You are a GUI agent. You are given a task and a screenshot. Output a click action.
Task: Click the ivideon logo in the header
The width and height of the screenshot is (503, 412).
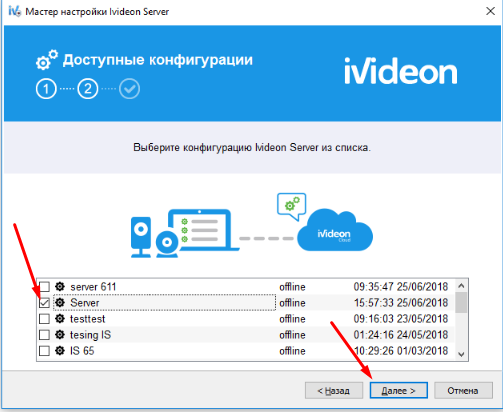point(401,71)
